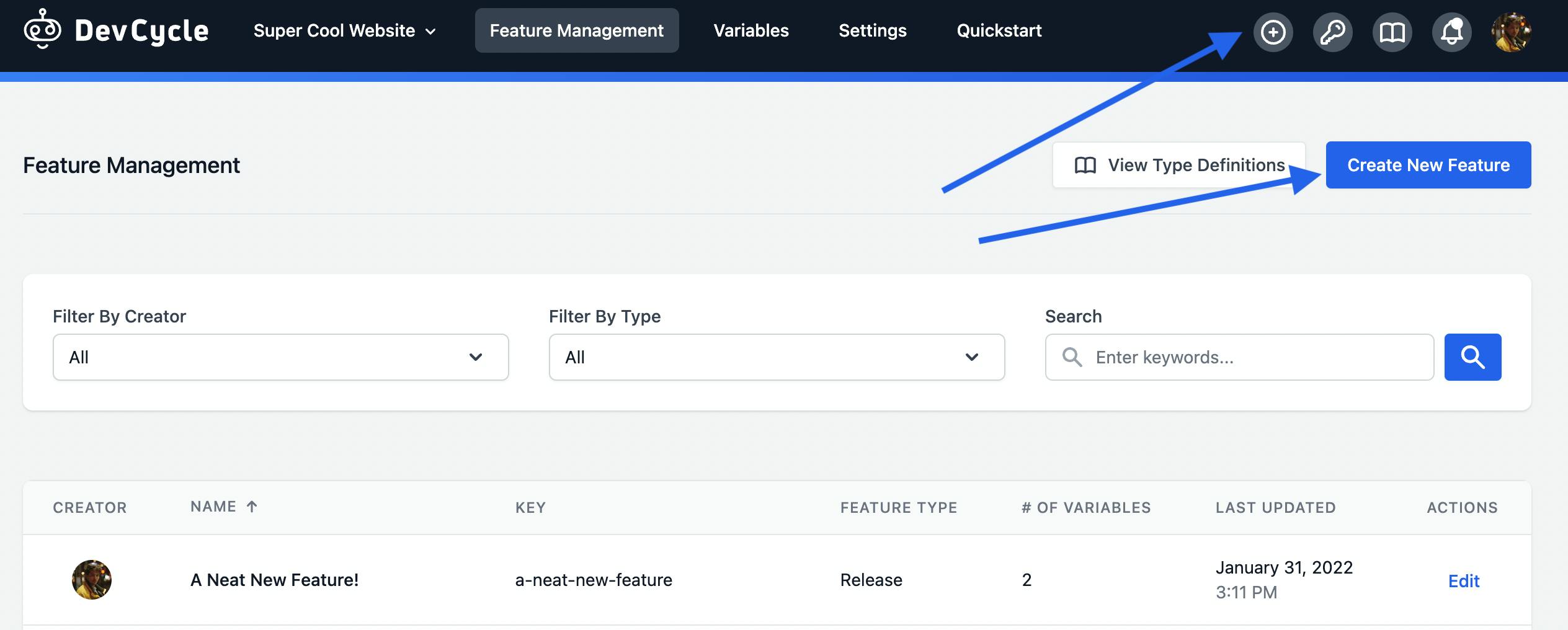Open the Settings menu item
The height and width of the screenshot is (630, 1568).
872,30
